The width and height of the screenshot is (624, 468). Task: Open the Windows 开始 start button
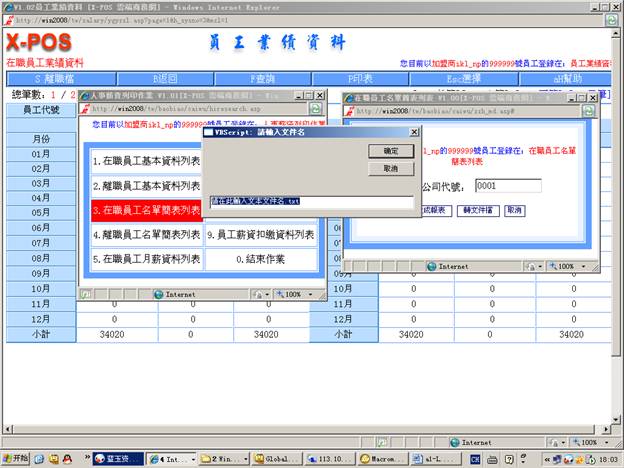tap(17, 458)
